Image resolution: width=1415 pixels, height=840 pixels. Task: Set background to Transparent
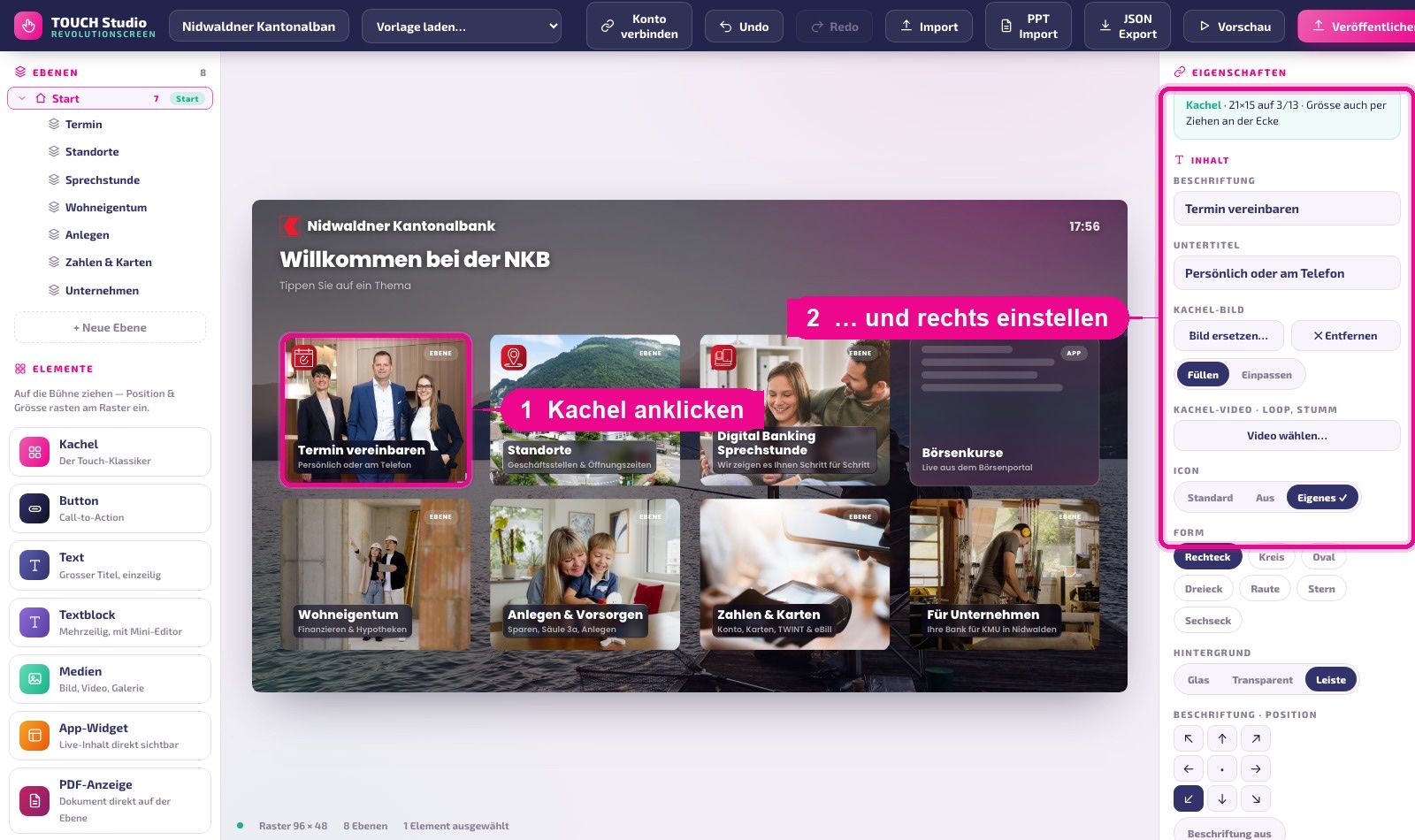click(1262, 680)
